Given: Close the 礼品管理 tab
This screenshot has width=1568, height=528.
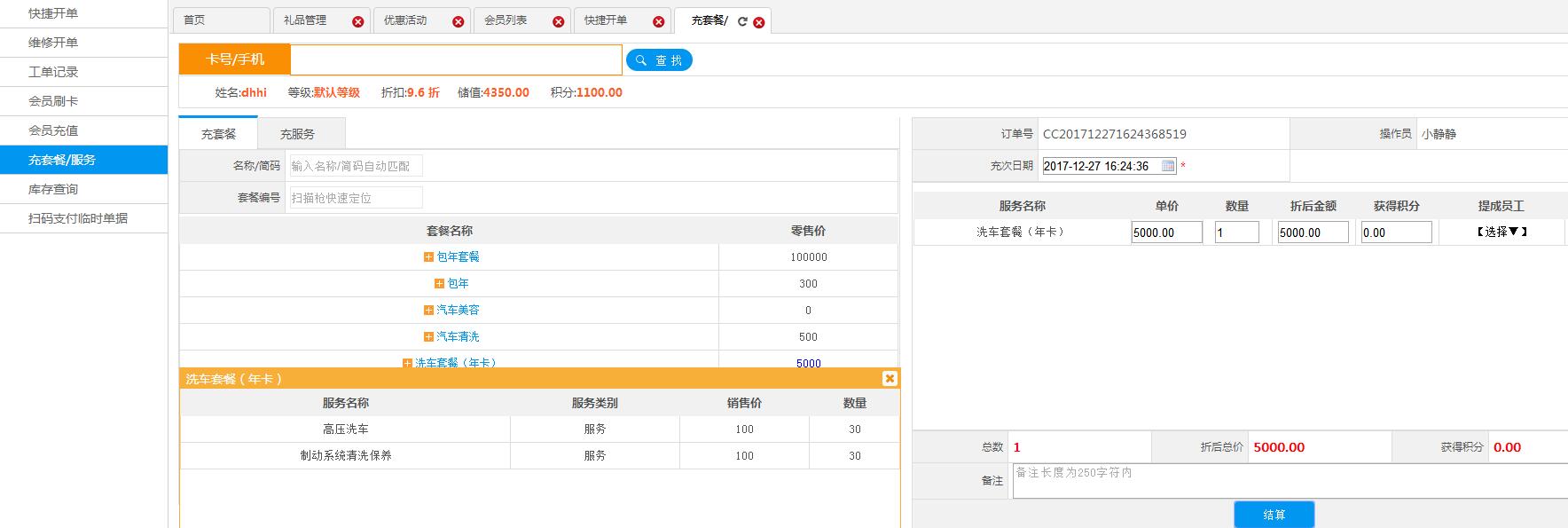Looking at the screenshot, I should click(357, 22).
